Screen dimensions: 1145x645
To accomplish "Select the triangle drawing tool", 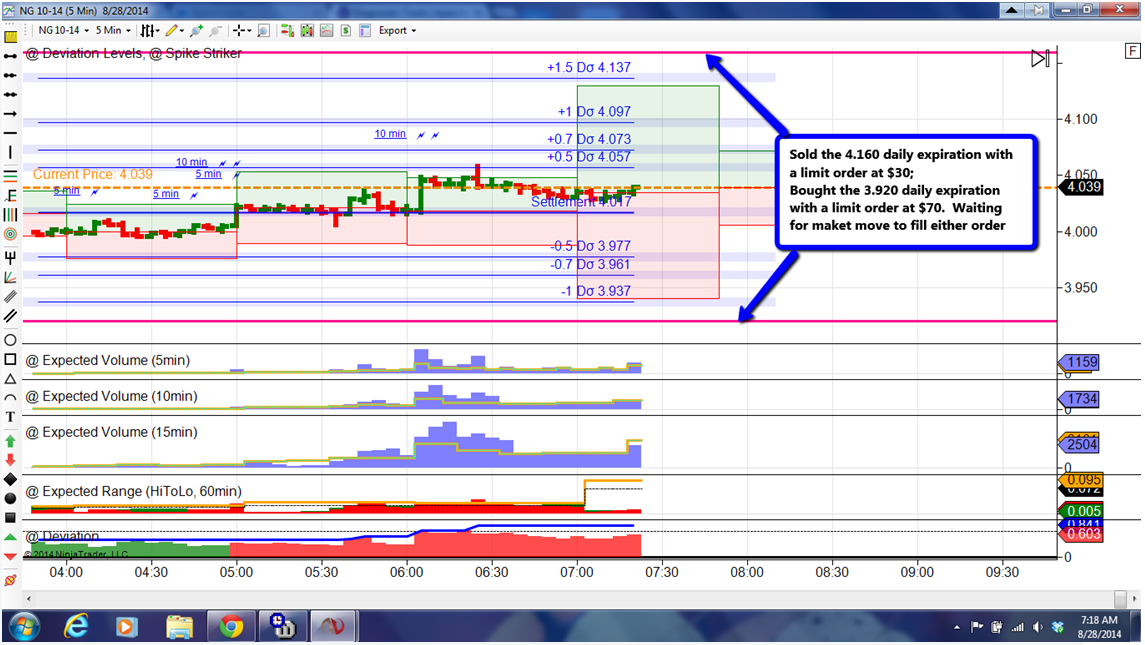I will pos(10,378).
